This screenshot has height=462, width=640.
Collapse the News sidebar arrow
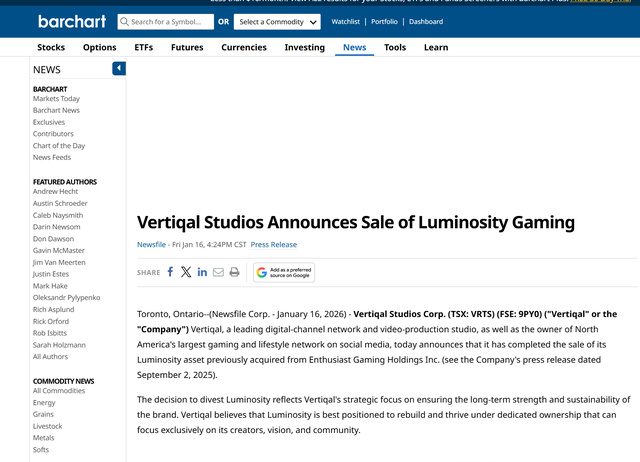tap(119, 68)
